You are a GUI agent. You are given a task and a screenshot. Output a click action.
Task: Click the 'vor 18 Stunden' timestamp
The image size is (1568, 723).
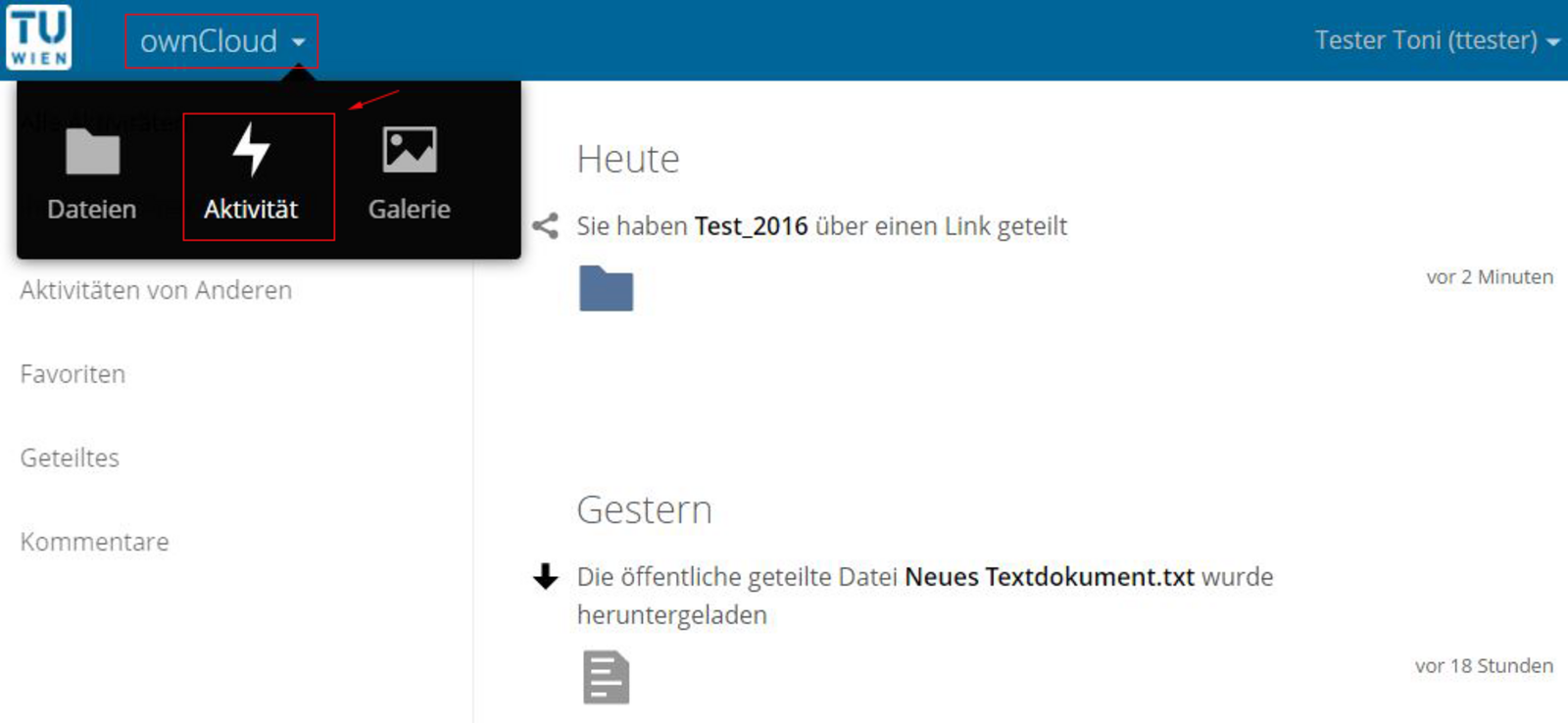point(1484,666)
